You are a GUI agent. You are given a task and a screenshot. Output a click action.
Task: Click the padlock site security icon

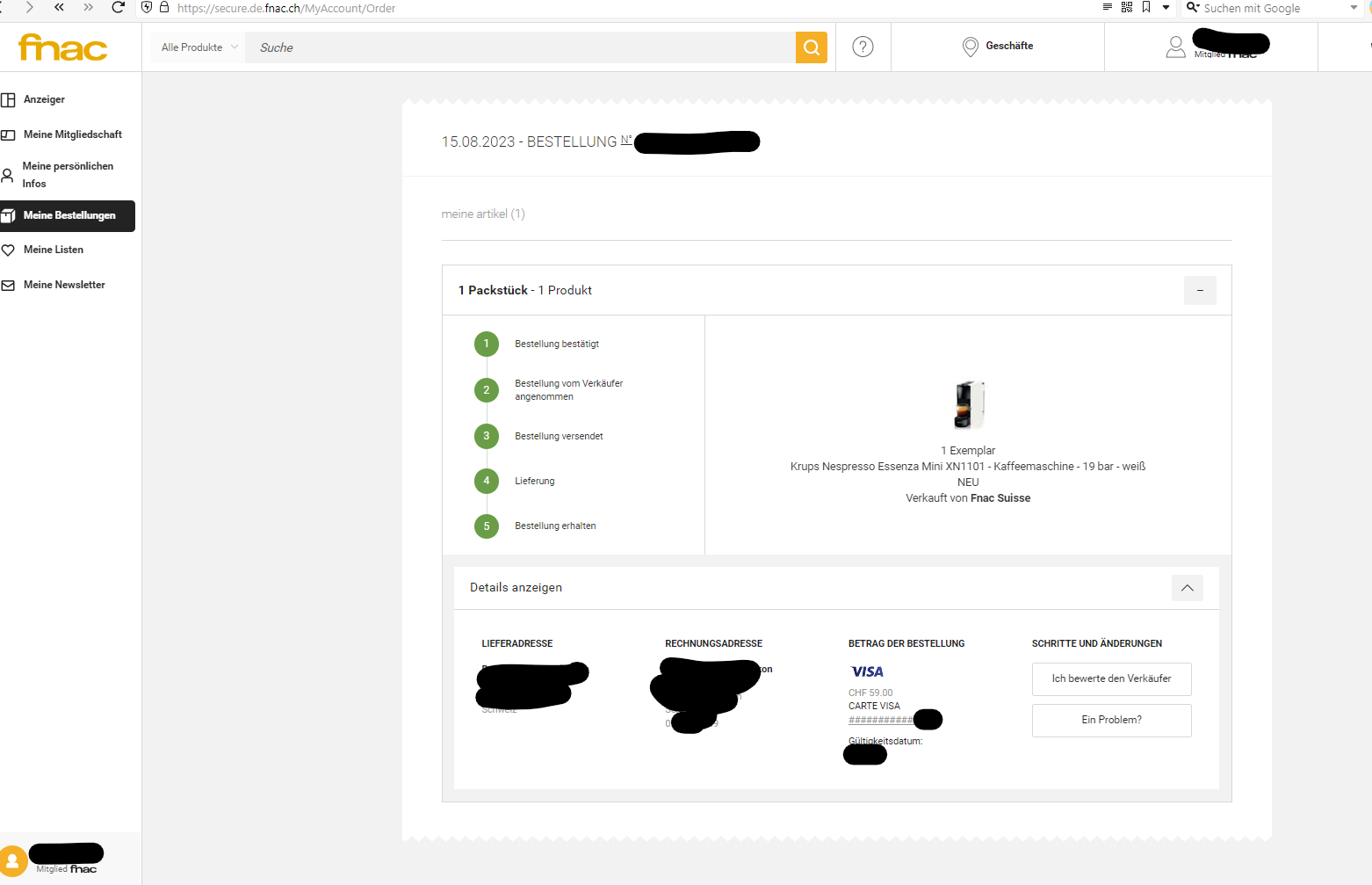163,7
